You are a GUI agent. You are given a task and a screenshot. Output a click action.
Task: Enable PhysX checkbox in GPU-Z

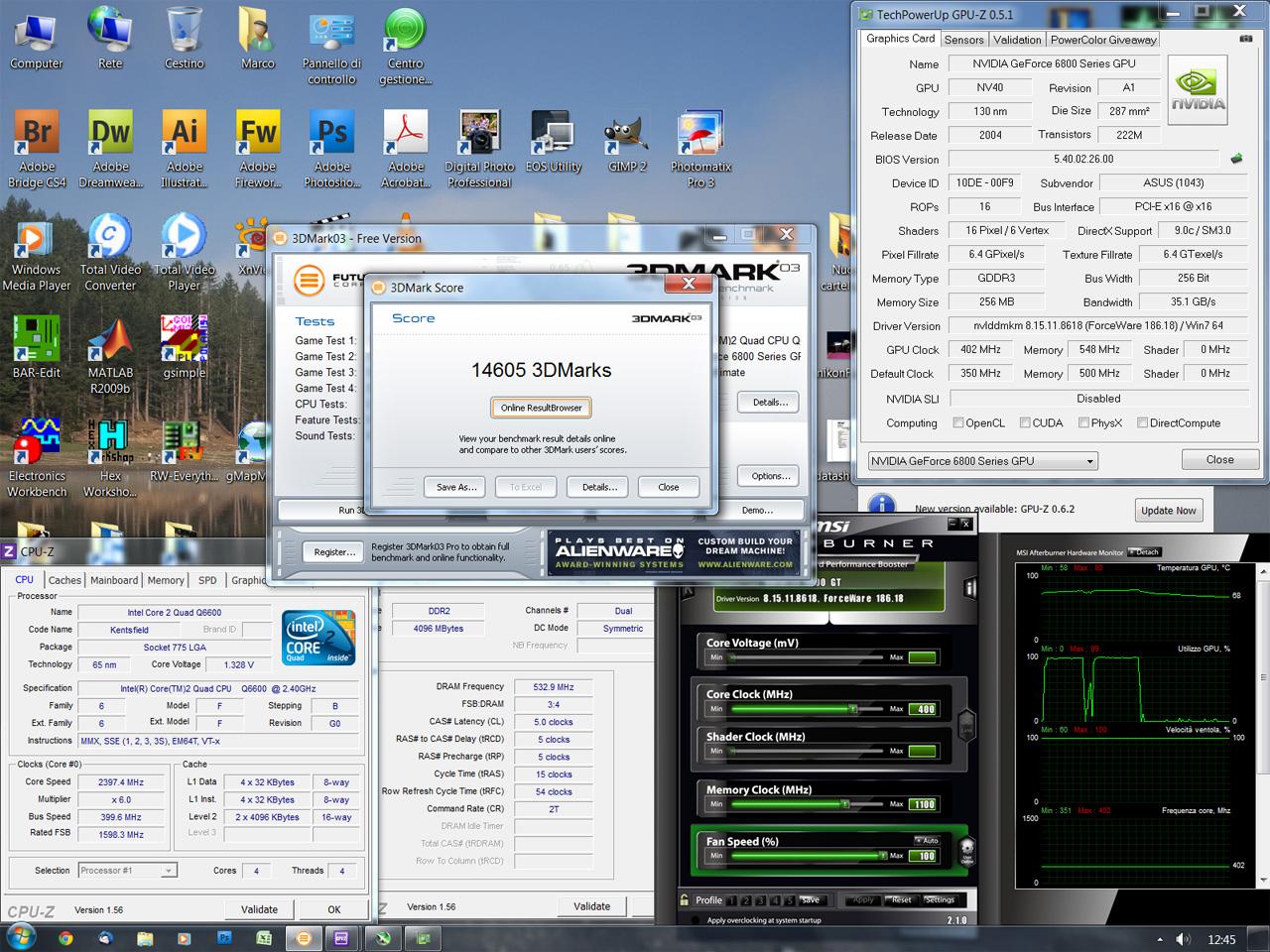coord(1083,423)
